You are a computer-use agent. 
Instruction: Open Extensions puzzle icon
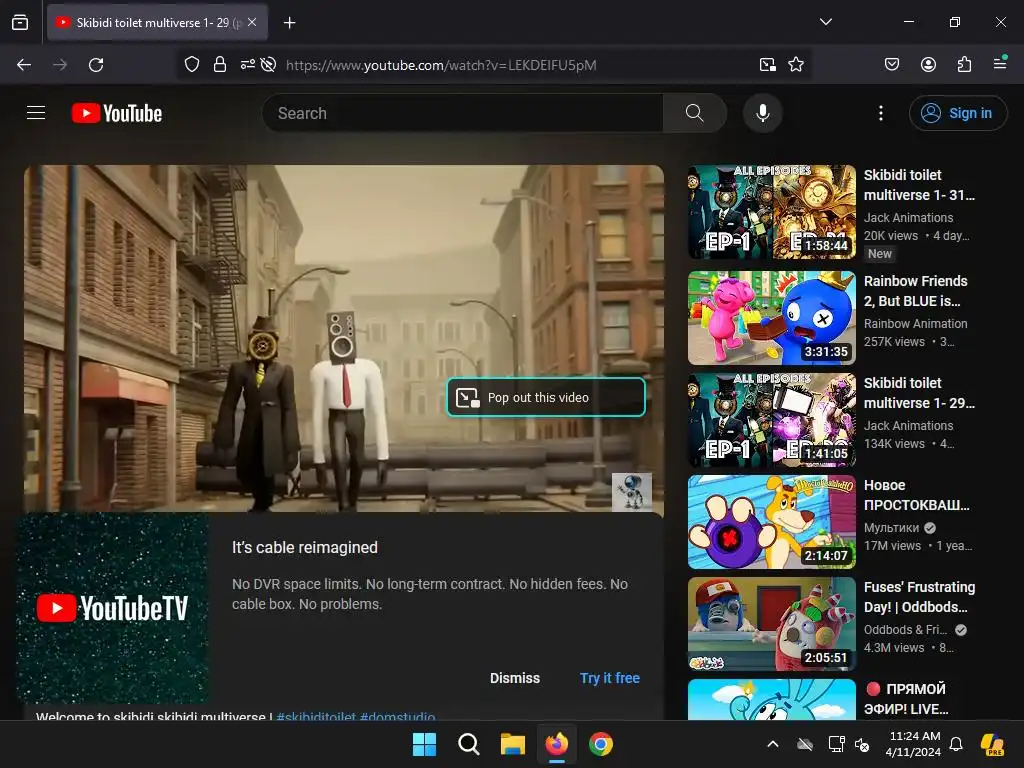(964, 64)
